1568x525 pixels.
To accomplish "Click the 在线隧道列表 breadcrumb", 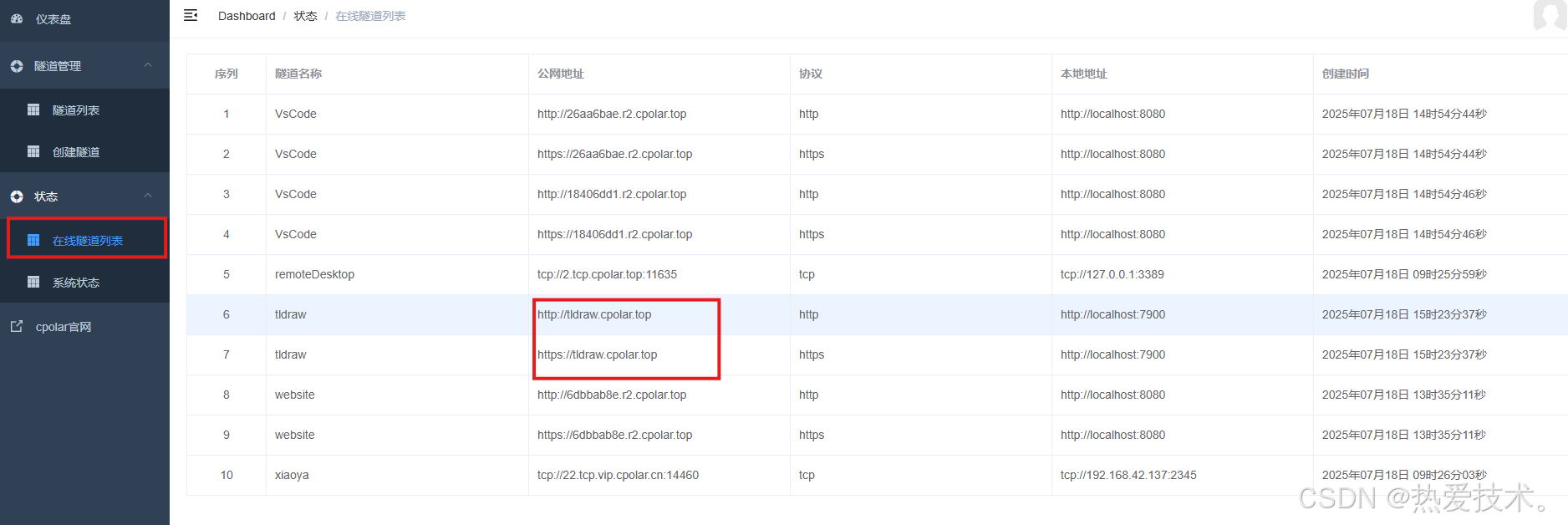I will (370, 16).
